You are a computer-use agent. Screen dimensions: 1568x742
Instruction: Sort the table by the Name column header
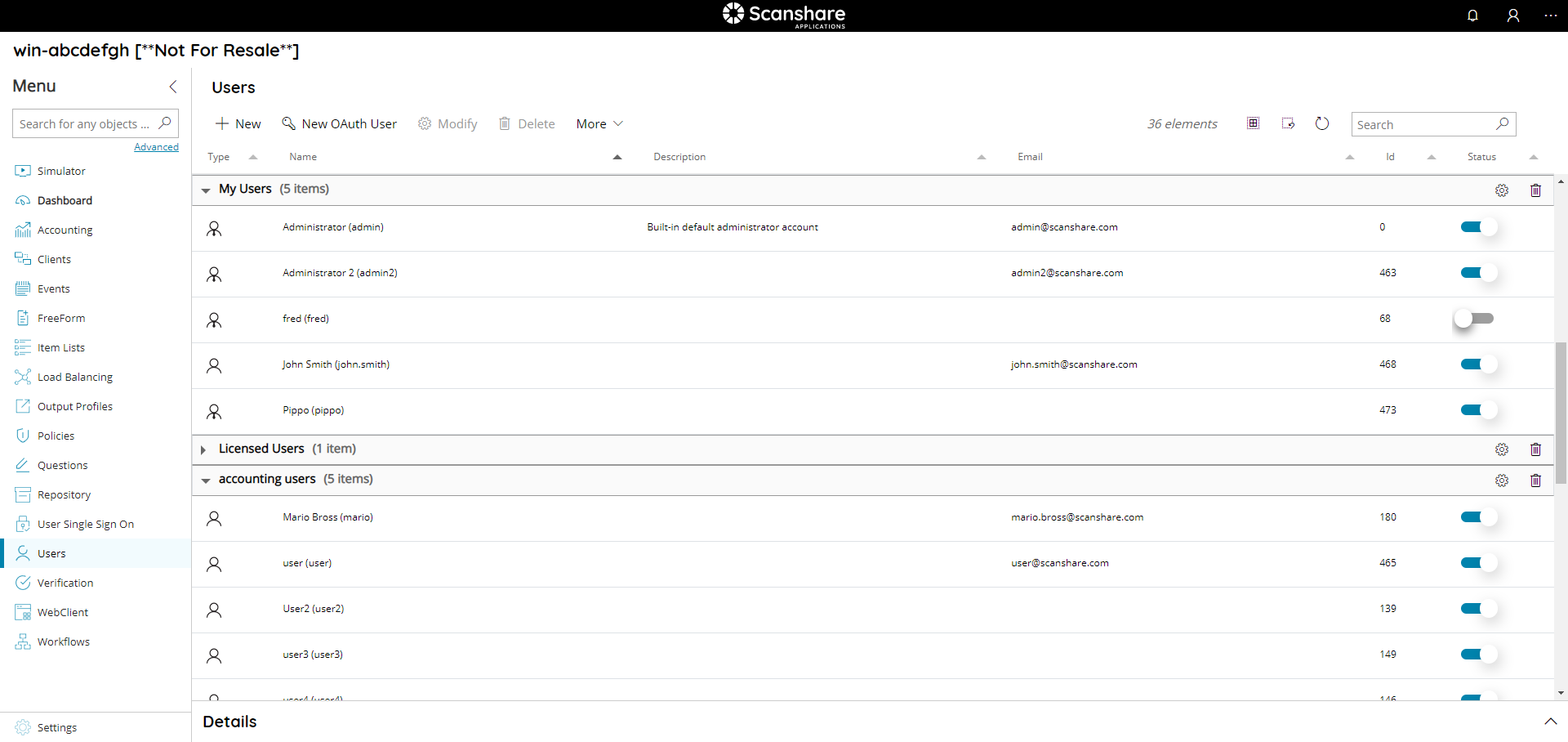[x=303, y=157]
